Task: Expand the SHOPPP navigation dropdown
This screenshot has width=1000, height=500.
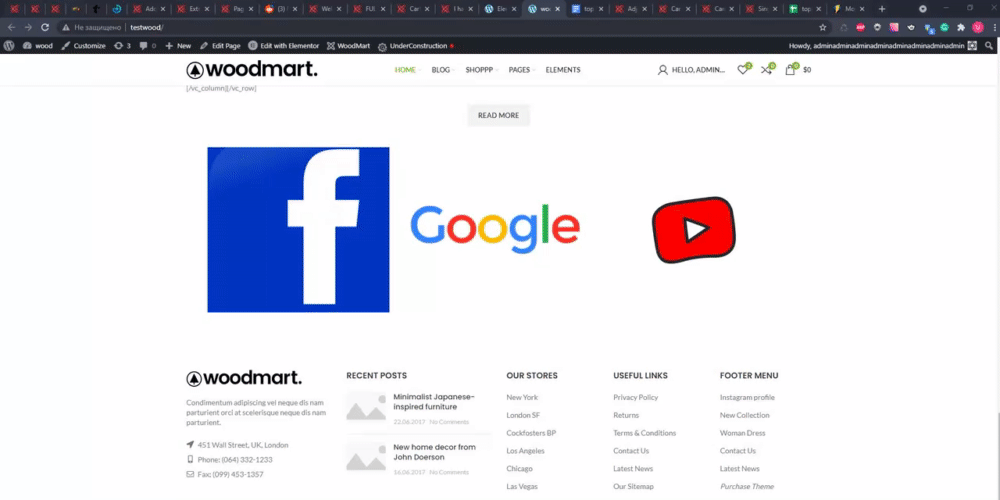Action: tap(482, 70)
